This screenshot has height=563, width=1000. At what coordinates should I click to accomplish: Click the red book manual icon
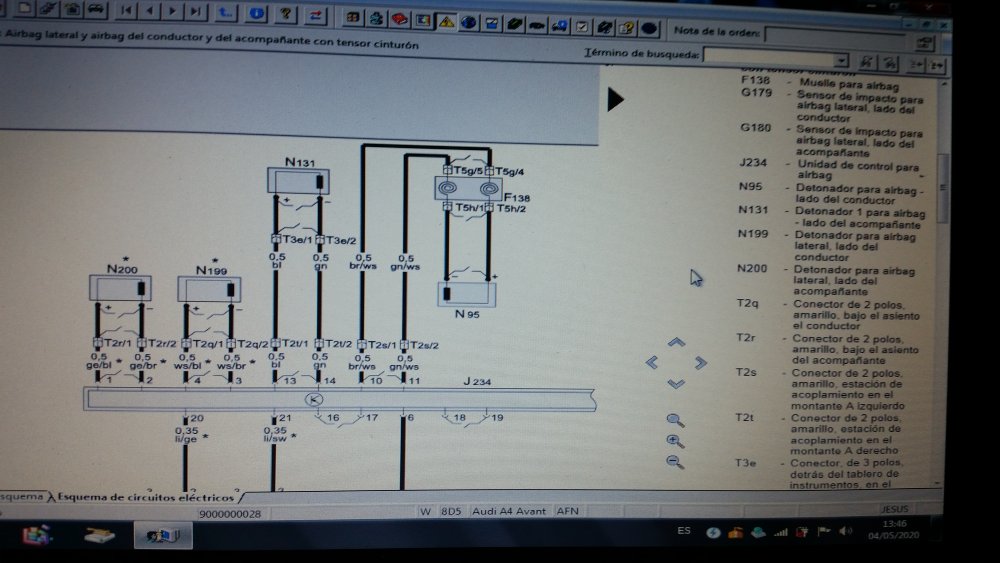399,20
